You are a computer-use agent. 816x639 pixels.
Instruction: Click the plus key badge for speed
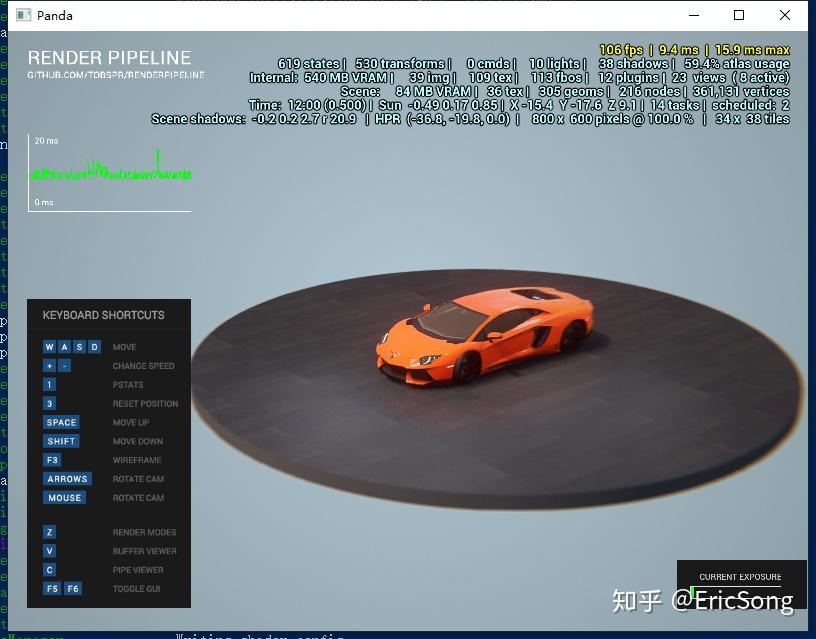click(x=49, y=366)
